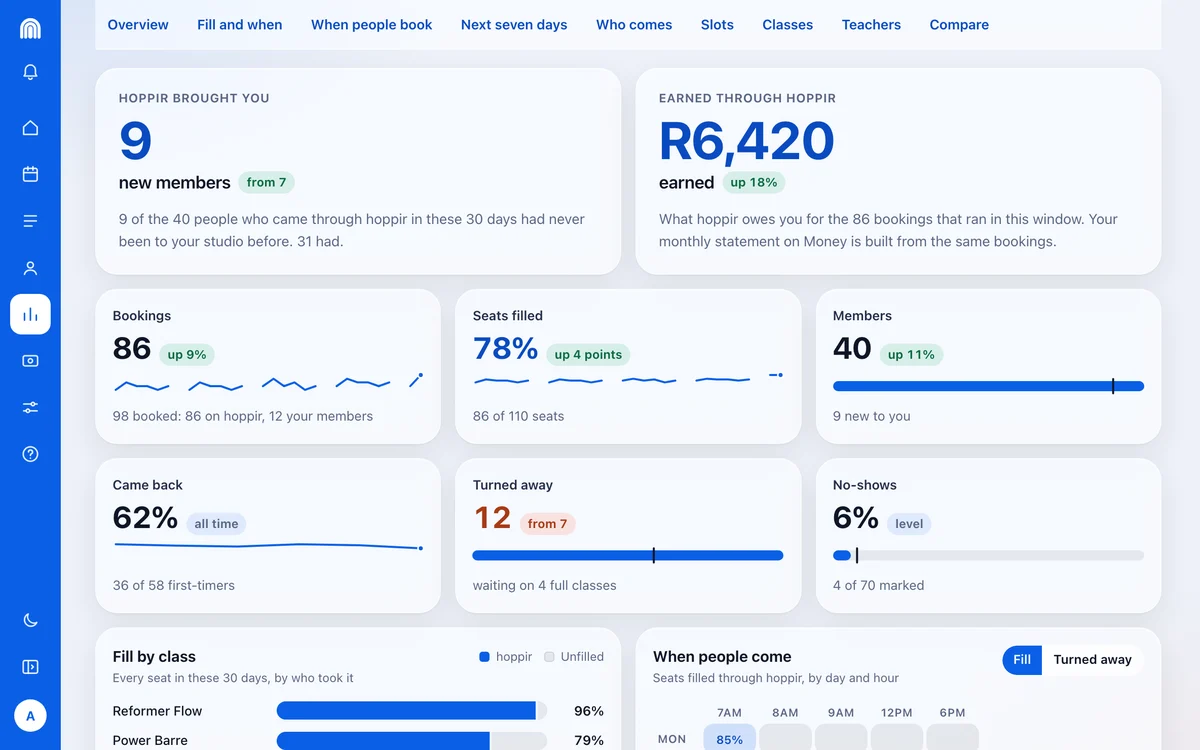
Task: Open the When people book tab
Action: click(x=372, y=25)
